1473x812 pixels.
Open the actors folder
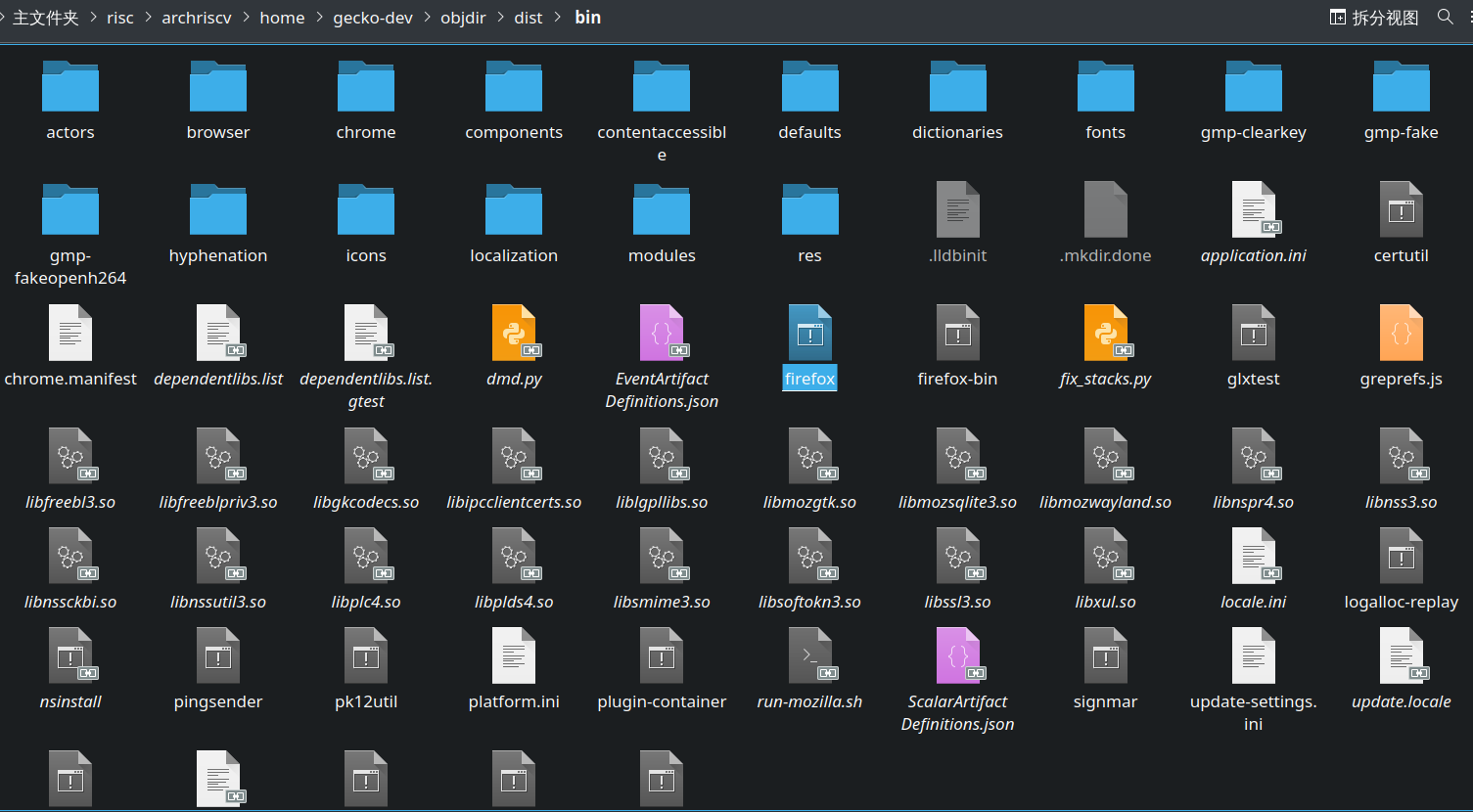[x=70, y=86]
